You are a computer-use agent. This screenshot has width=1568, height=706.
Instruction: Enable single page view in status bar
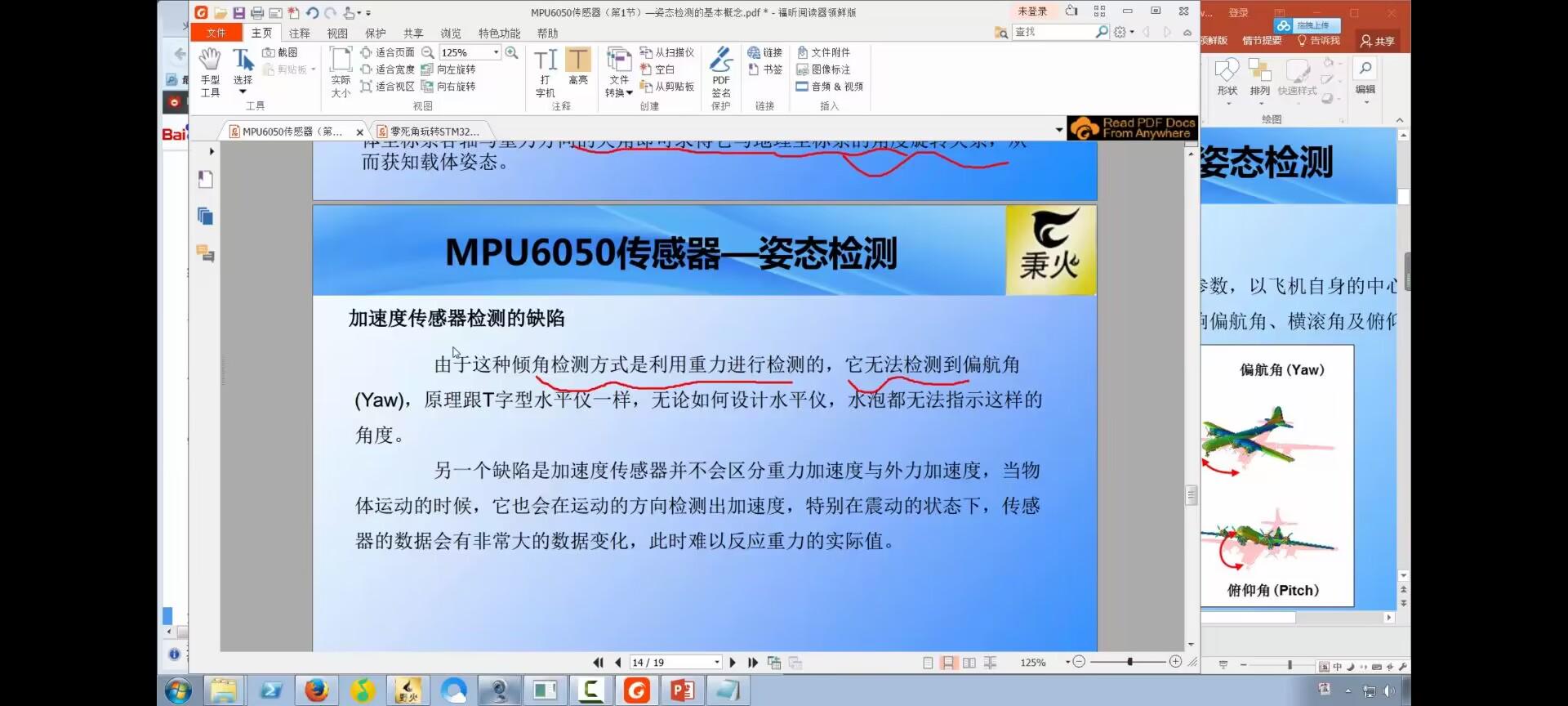pos(928,663)
